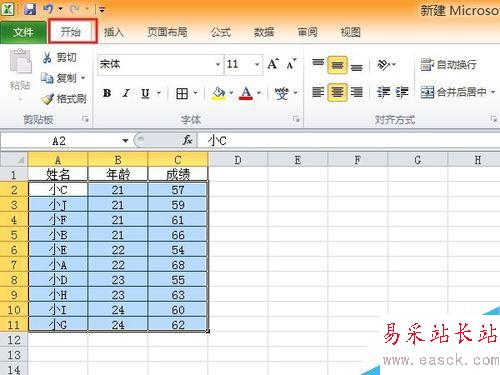Open the 文件 tab
The height and width of the screenshot is (375, 500).
[x=23, y=32]
